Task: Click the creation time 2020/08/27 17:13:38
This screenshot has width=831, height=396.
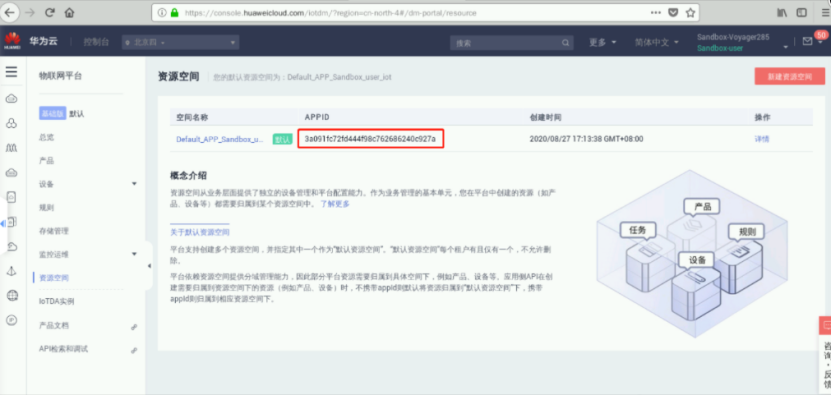Action: (586, 139)
